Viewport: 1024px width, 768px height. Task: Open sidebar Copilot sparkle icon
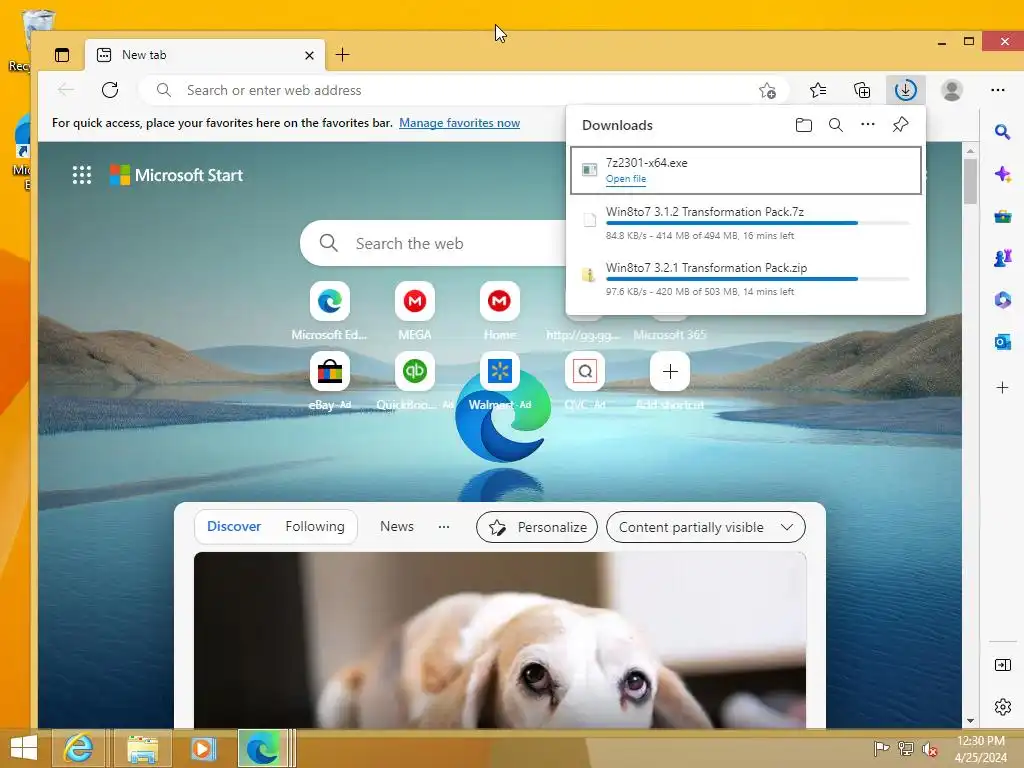click(1002, 174)
